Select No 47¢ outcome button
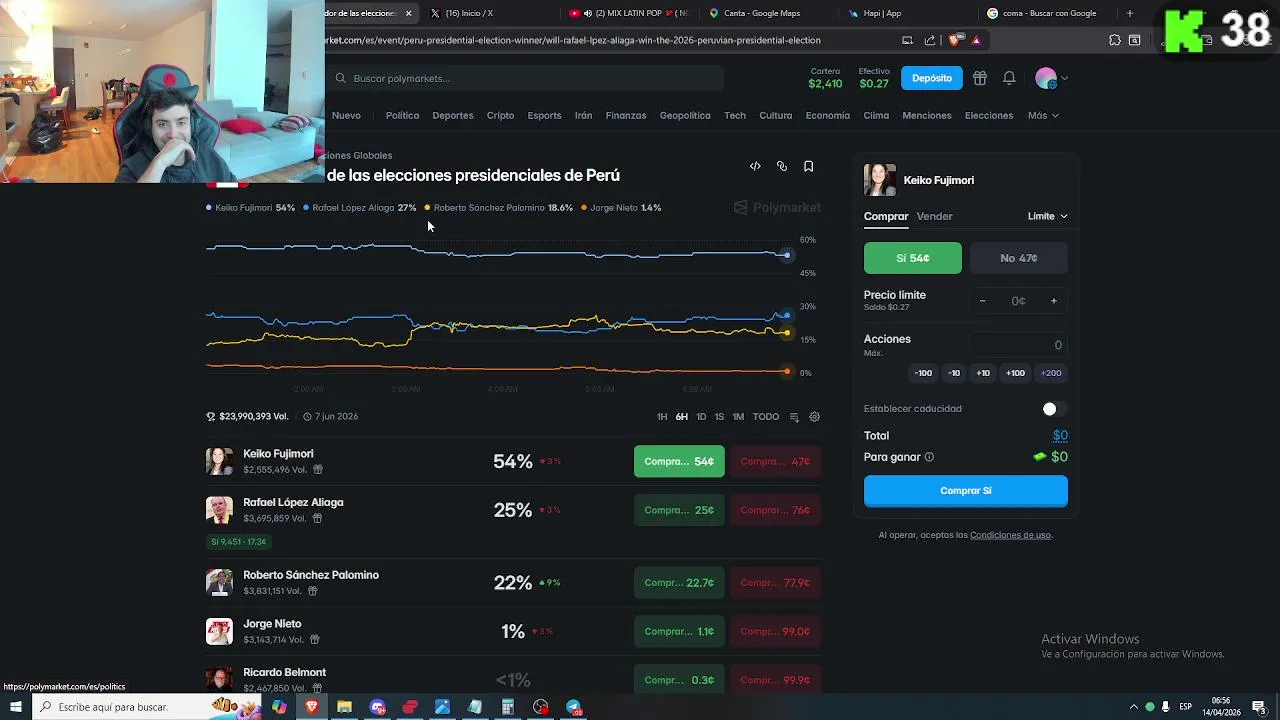1280x720 pixels. tap(1019, 258)
